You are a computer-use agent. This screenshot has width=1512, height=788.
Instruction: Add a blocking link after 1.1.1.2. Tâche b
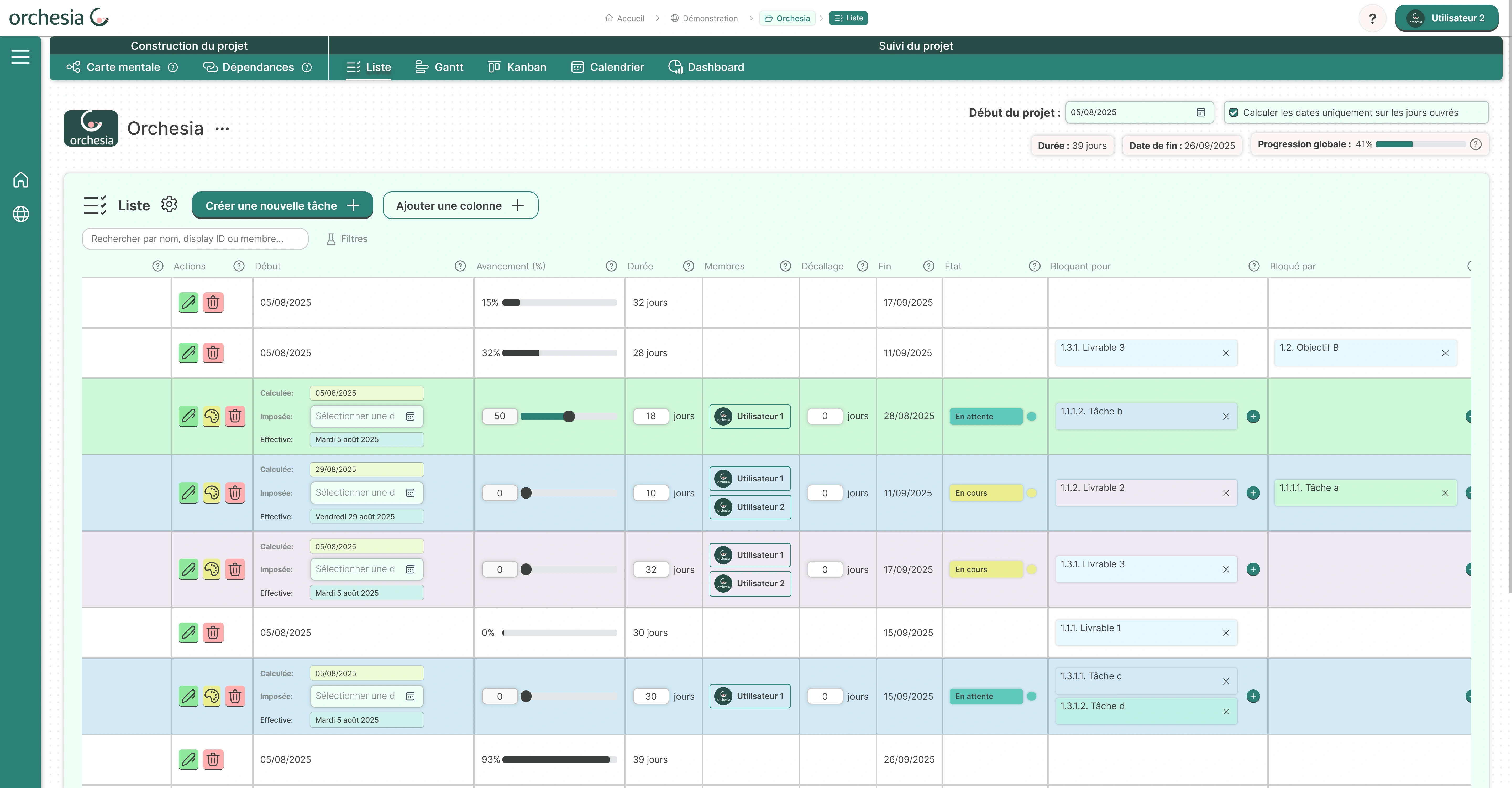[x=1253, y=416]
